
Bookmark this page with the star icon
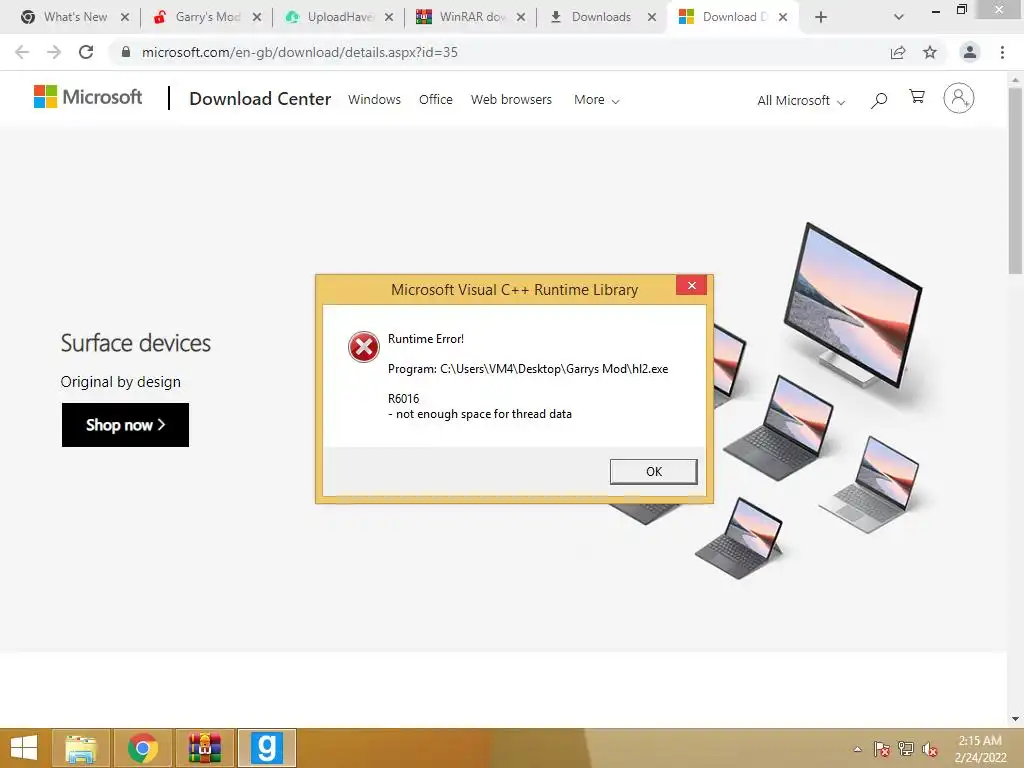pos(930,52)
